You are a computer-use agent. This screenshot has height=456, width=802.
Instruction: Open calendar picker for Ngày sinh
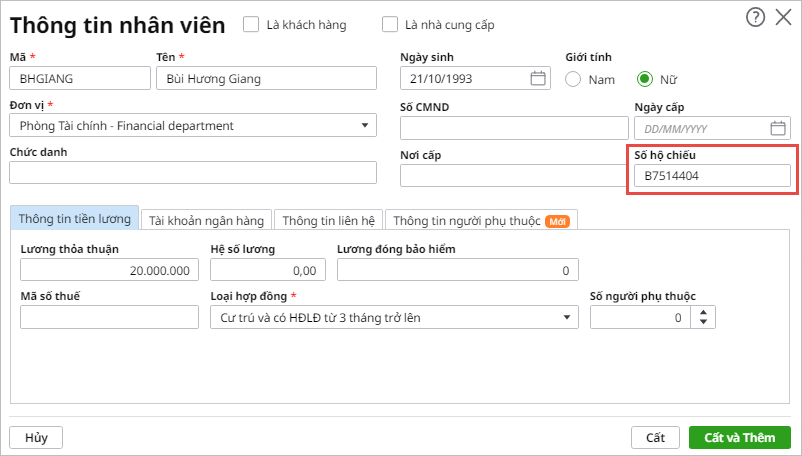click(x=538, y=78)
